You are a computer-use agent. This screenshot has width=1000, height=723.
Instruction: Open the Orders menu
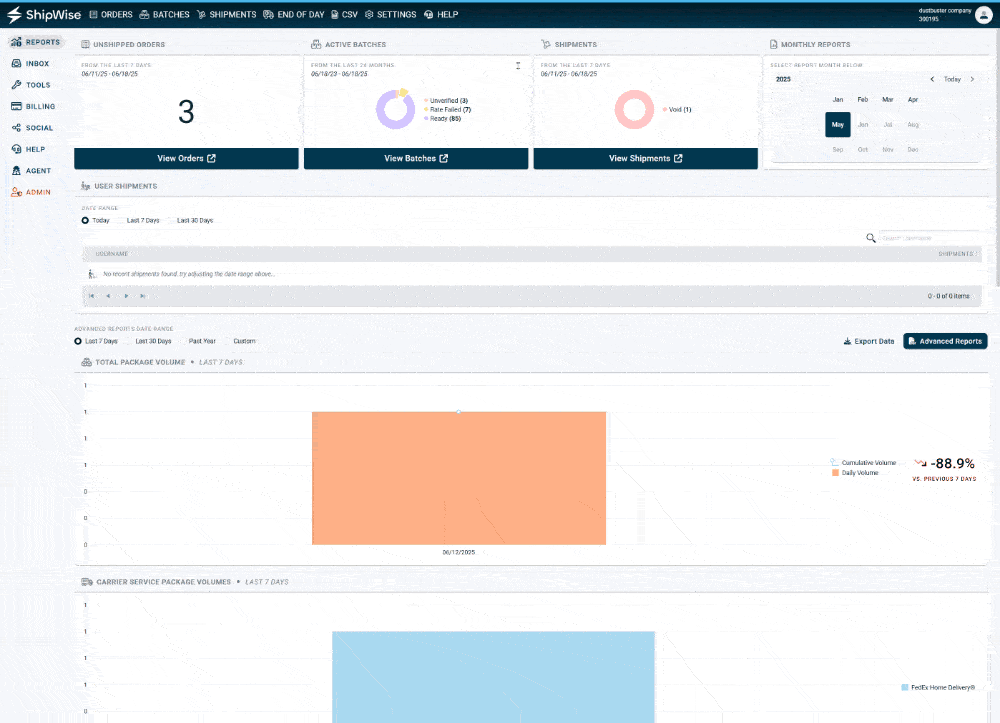[x=111, y=14]
